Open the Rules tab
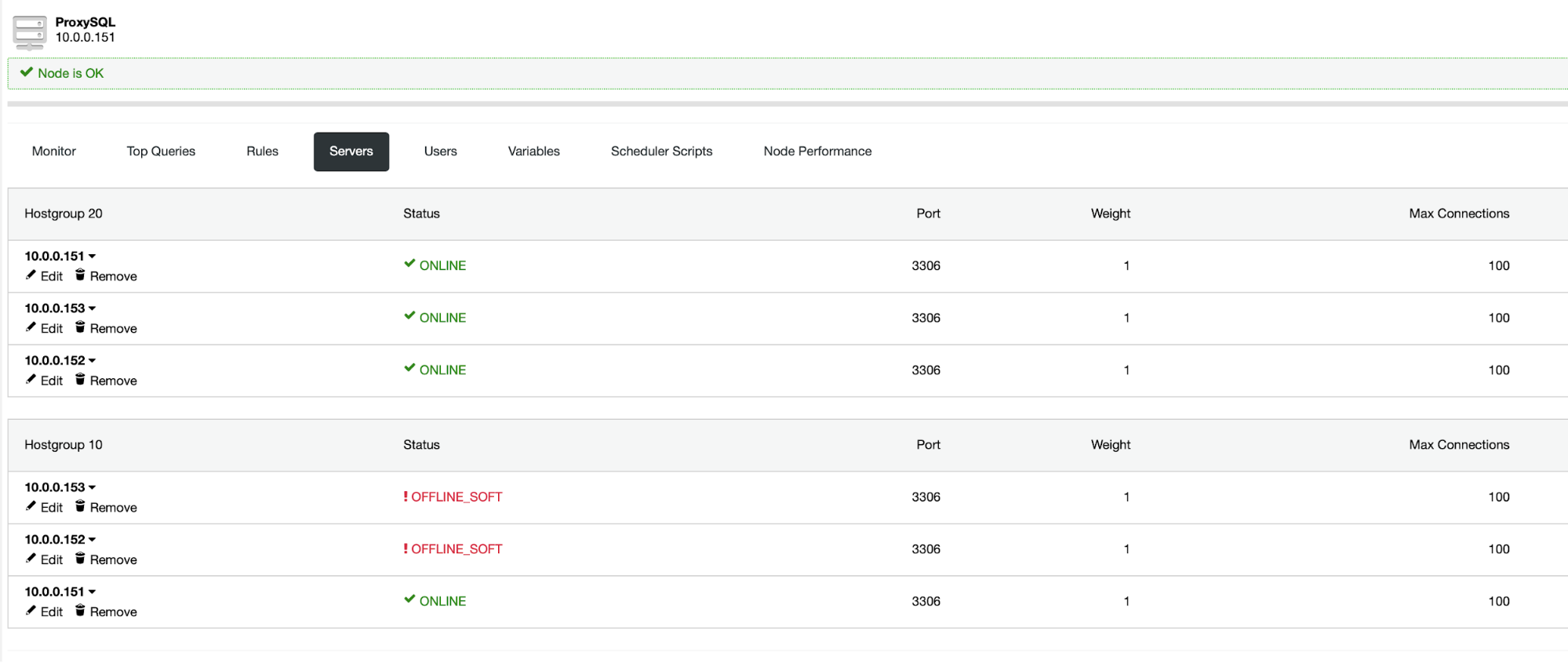 [x=262, y=151]
